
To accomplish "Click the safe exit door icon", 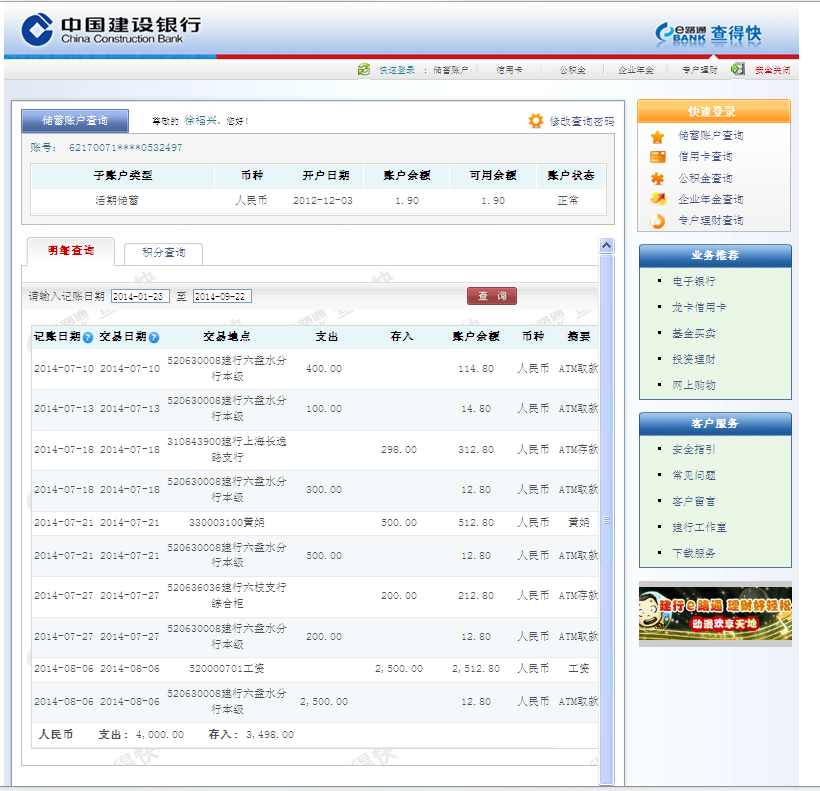I will click(x=738, y=70).
